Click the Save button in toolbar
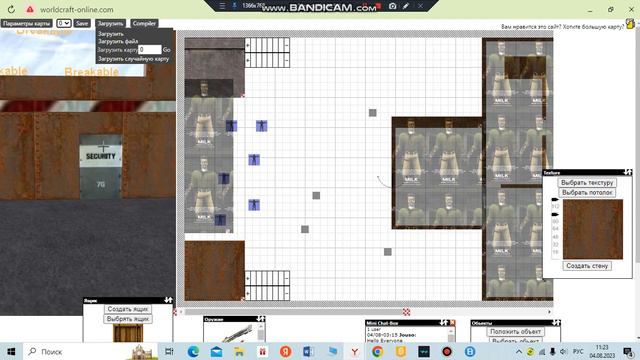The image size is (640, 360). click(x=82, y=23)
